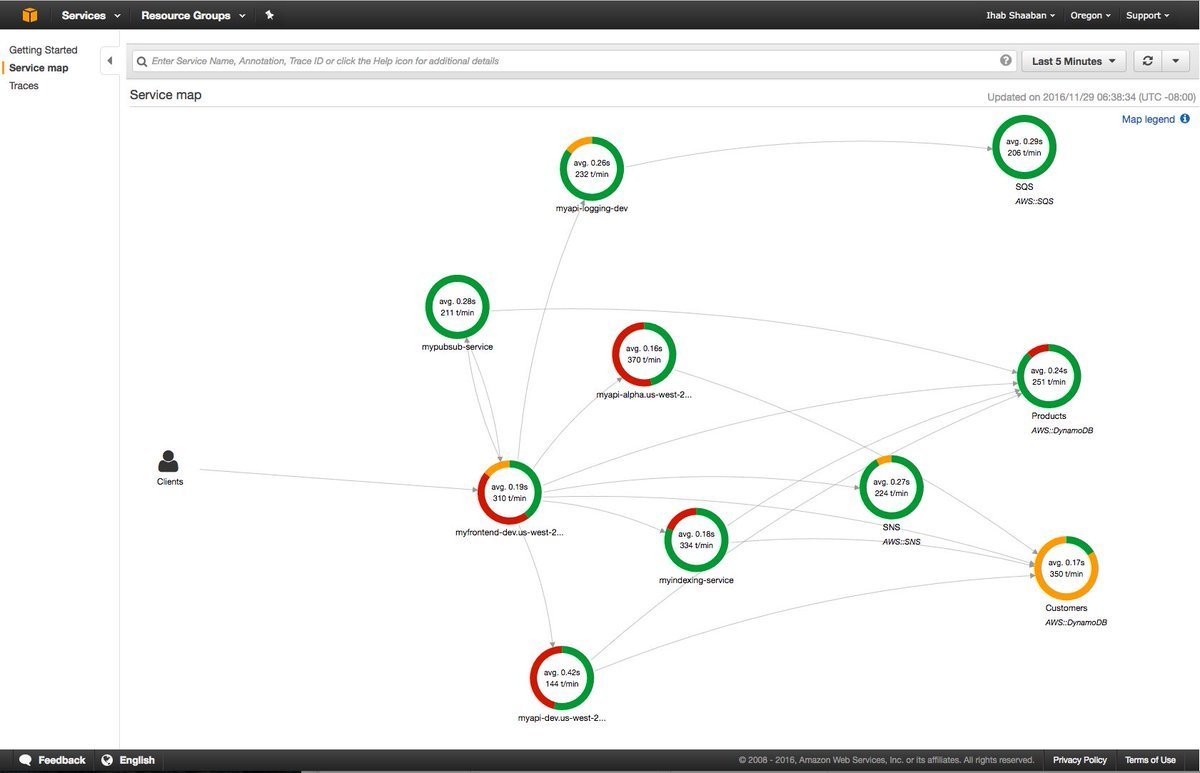
Task: Go to Getting Started page
Action: 43,50
